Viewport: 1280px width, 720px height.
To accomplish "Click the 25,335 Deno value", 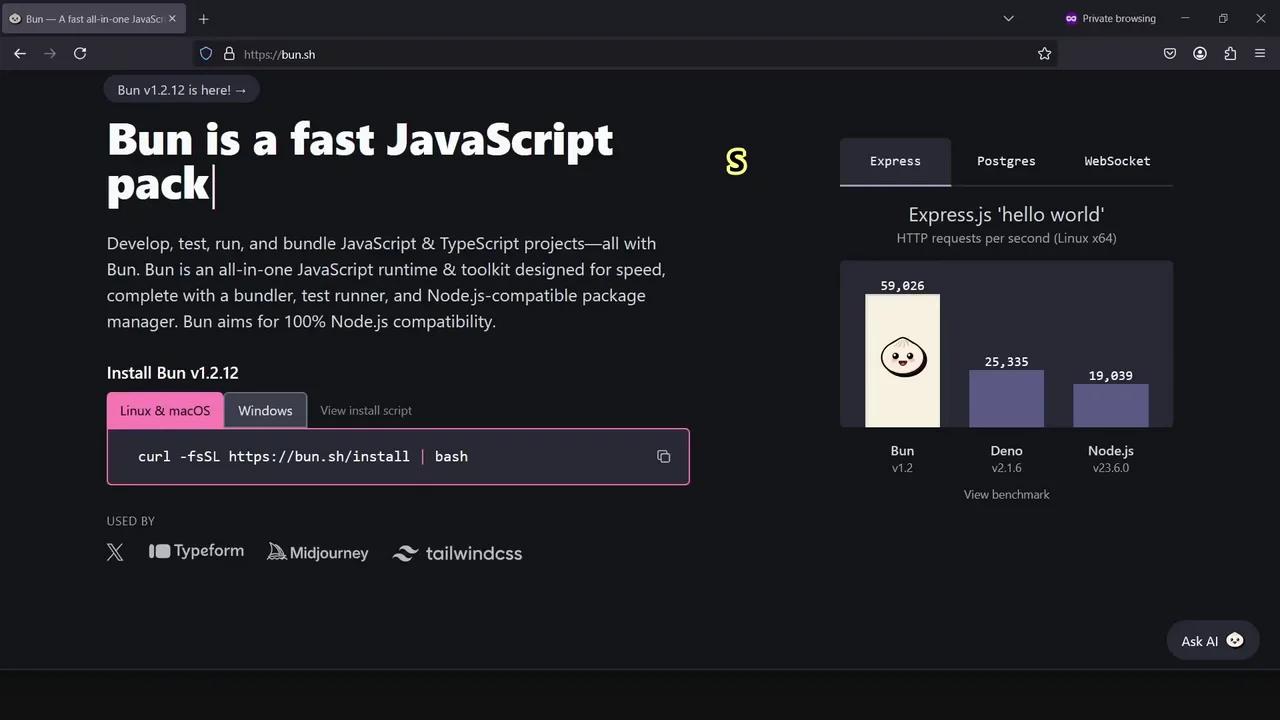I will [1006, 362].
